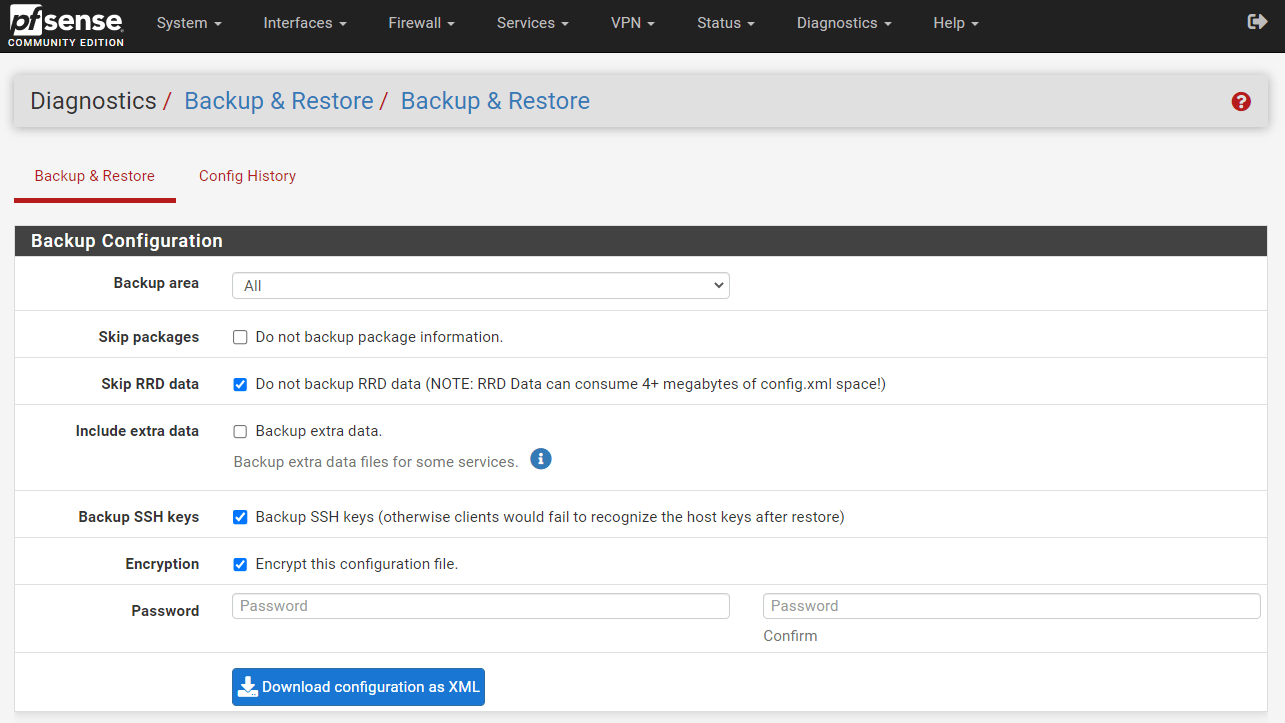Click the Diagnostics breadcrumb text

[93, 101]
